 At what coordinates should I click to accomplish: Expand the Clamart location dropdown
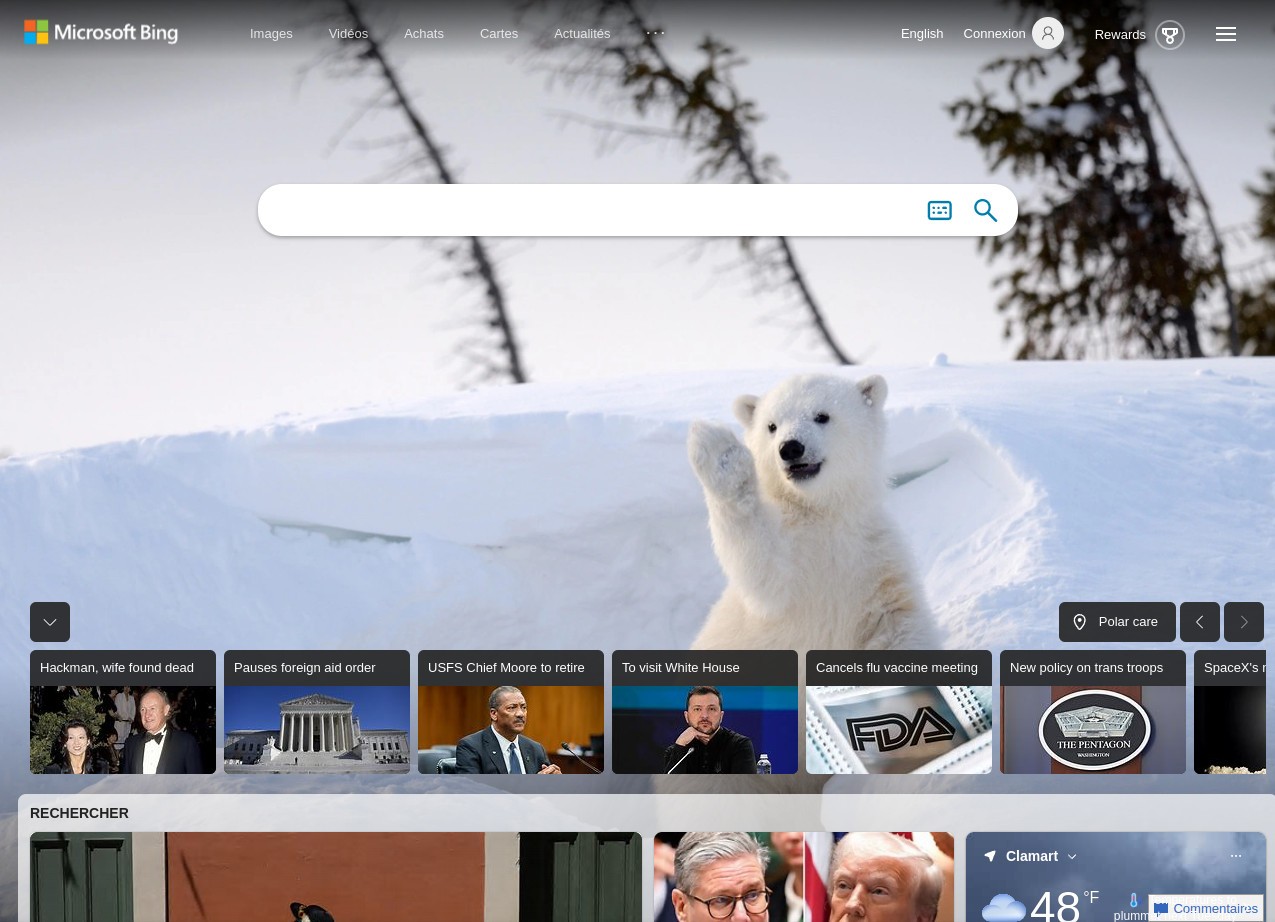1071,856
